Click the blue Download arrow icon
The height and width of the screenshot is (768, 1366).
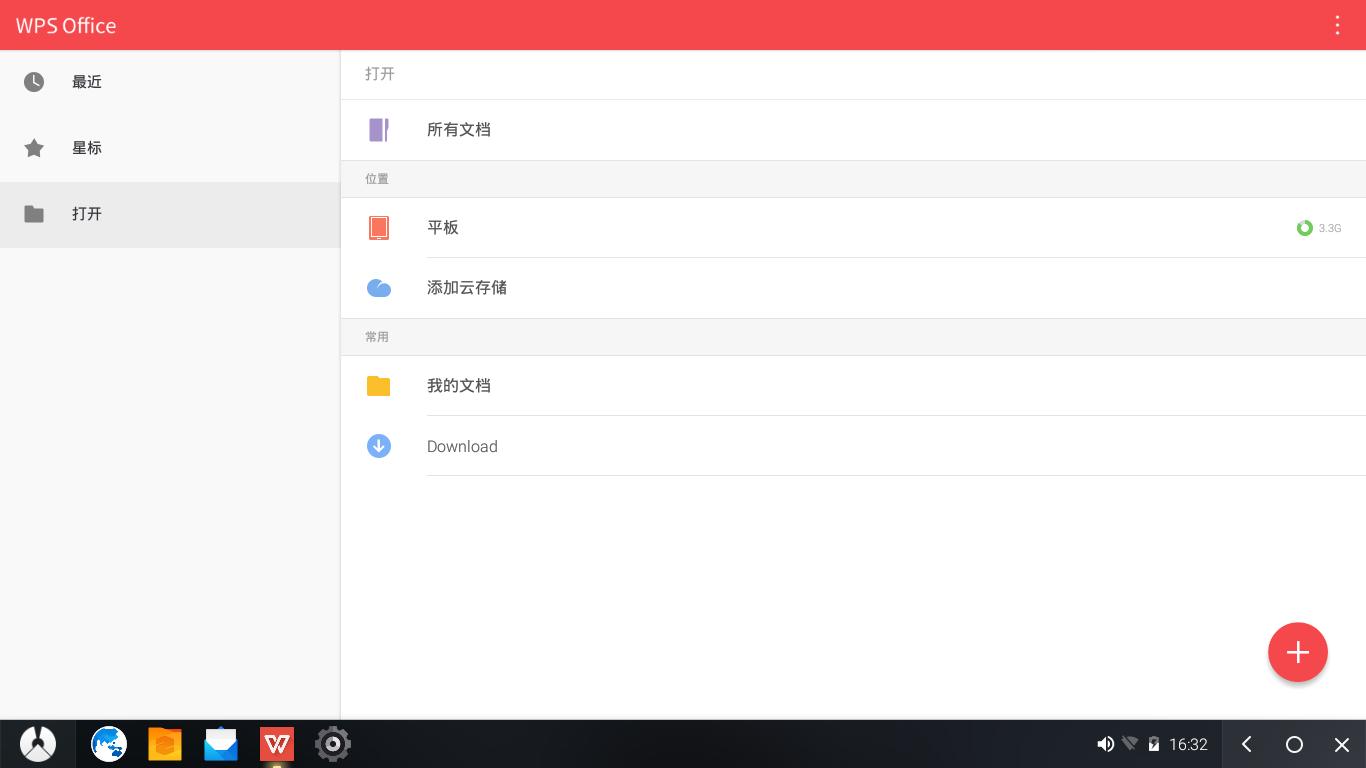point(379,446)
